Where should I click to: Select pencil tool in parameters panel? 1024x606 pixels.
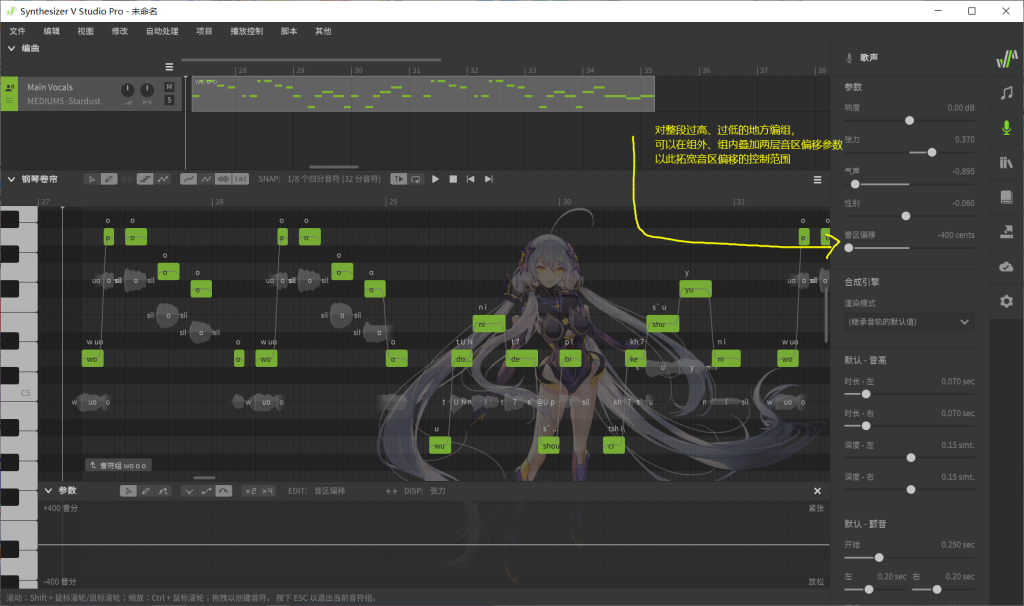pos(146,491)
